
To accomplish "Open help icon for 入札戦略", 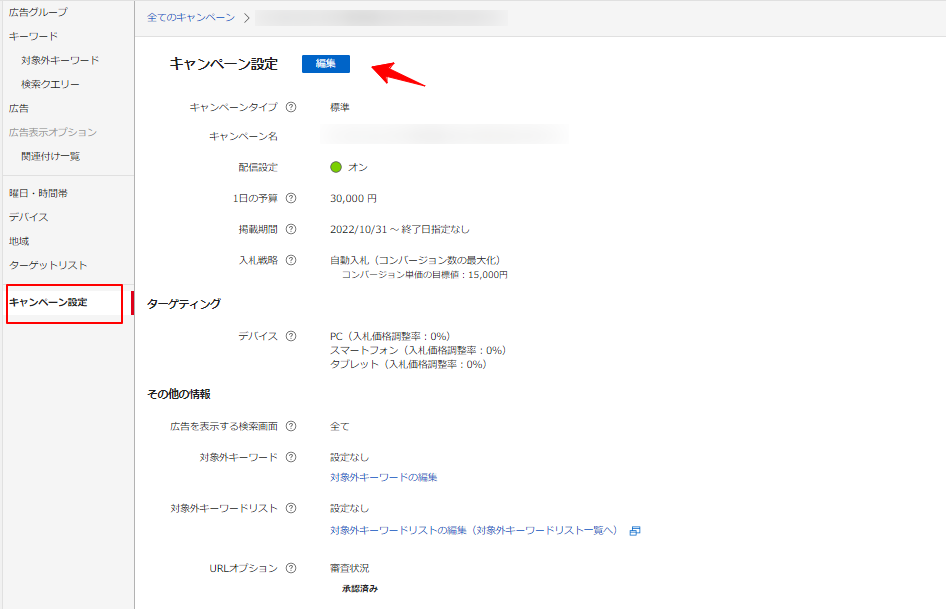I will [x=291, y=260].
